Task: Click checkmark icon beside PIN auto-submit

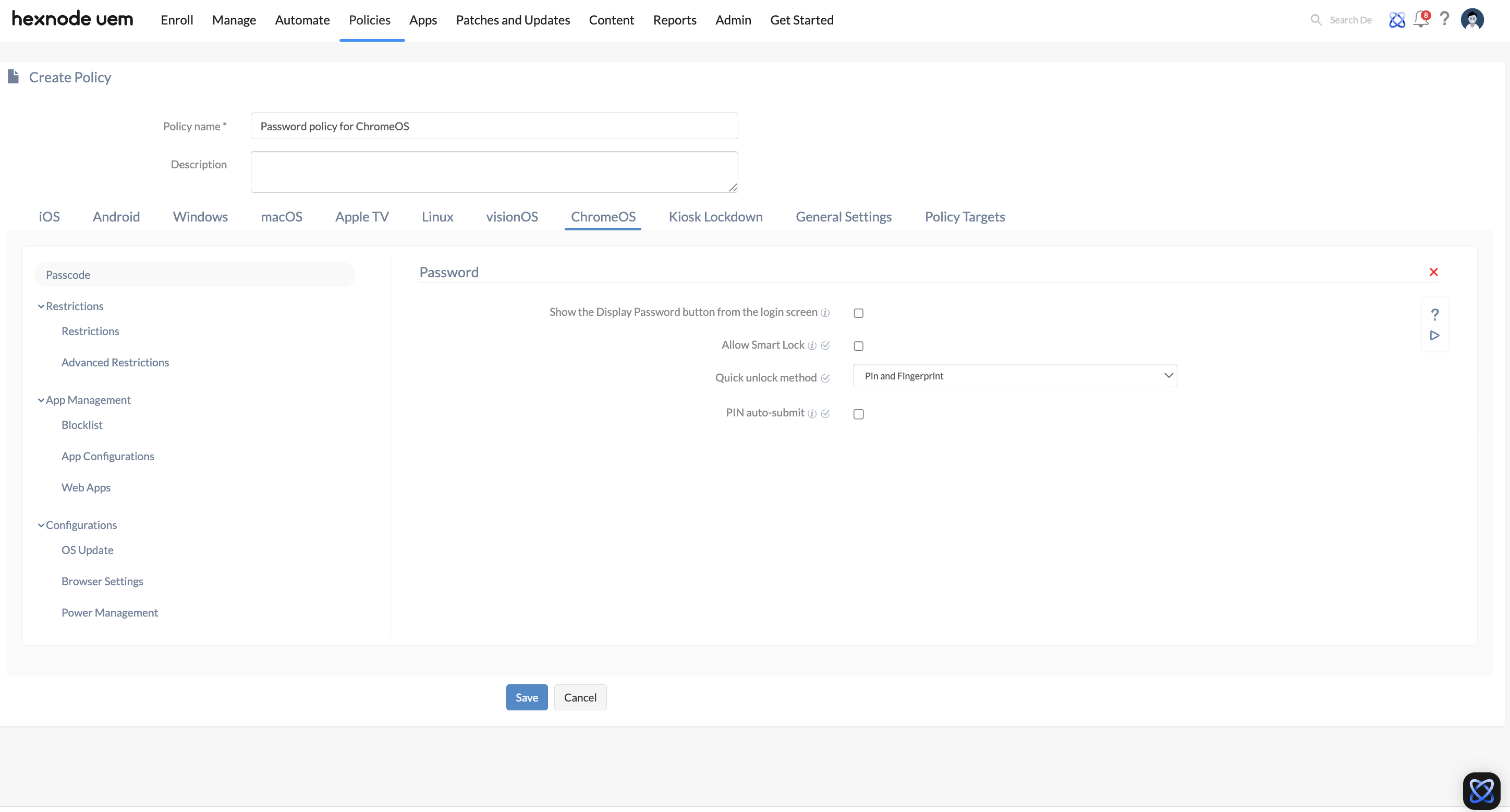Action: [825, 414]
